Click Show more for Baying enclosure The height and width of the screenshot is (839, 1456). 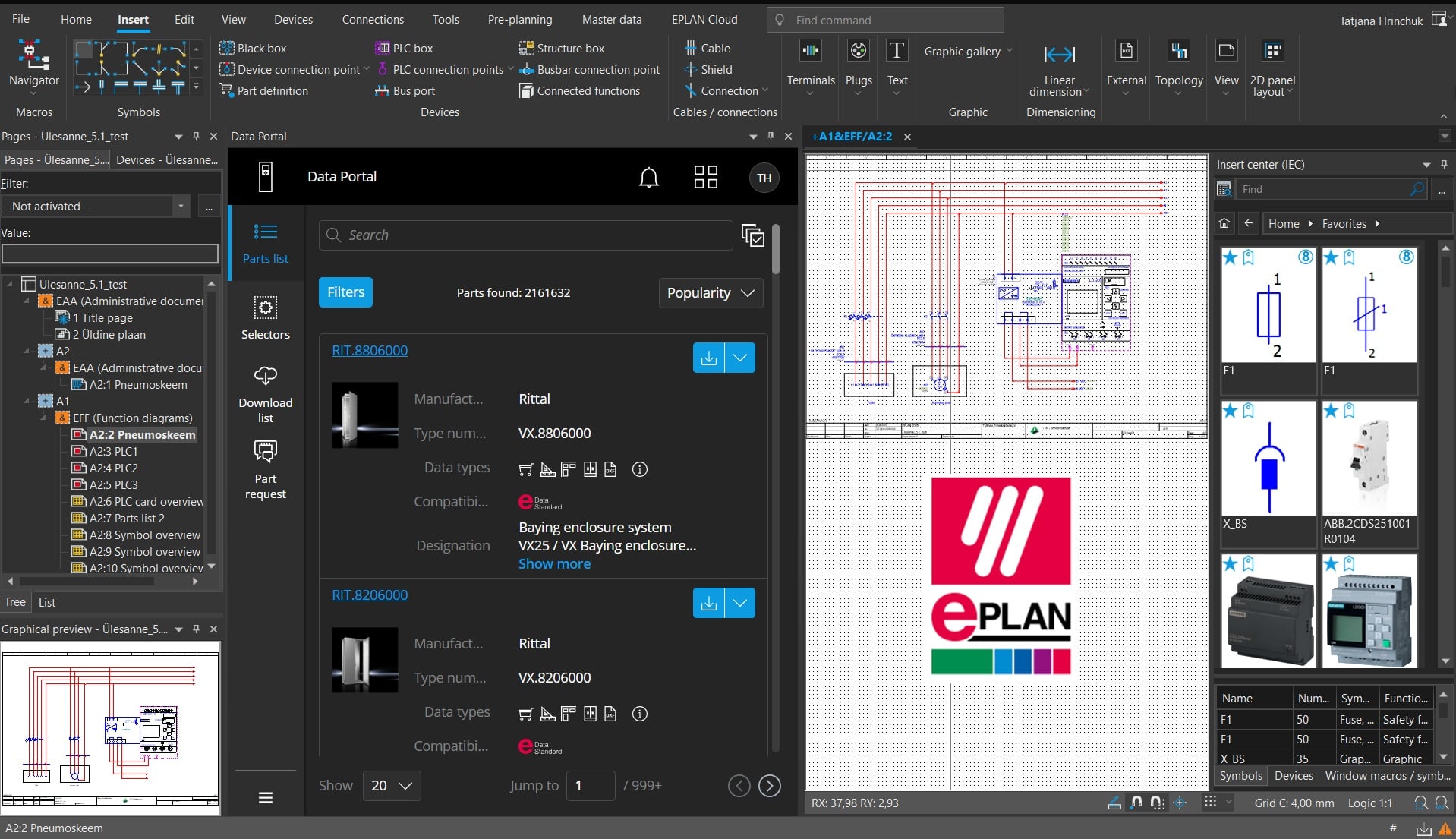[554, 563]
